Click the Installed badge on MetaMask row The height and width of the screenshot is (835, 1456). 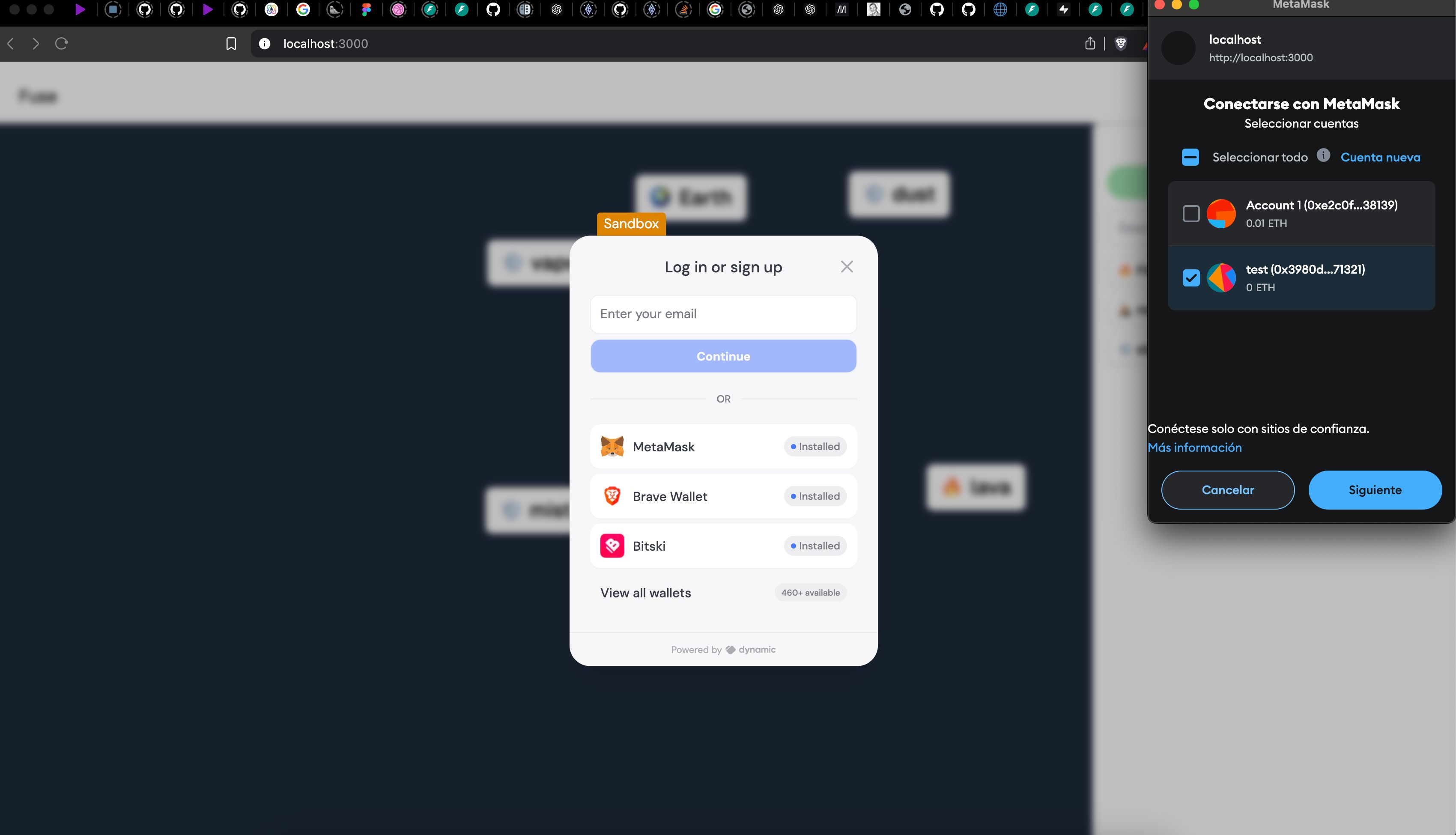click(x=815, y=446)
